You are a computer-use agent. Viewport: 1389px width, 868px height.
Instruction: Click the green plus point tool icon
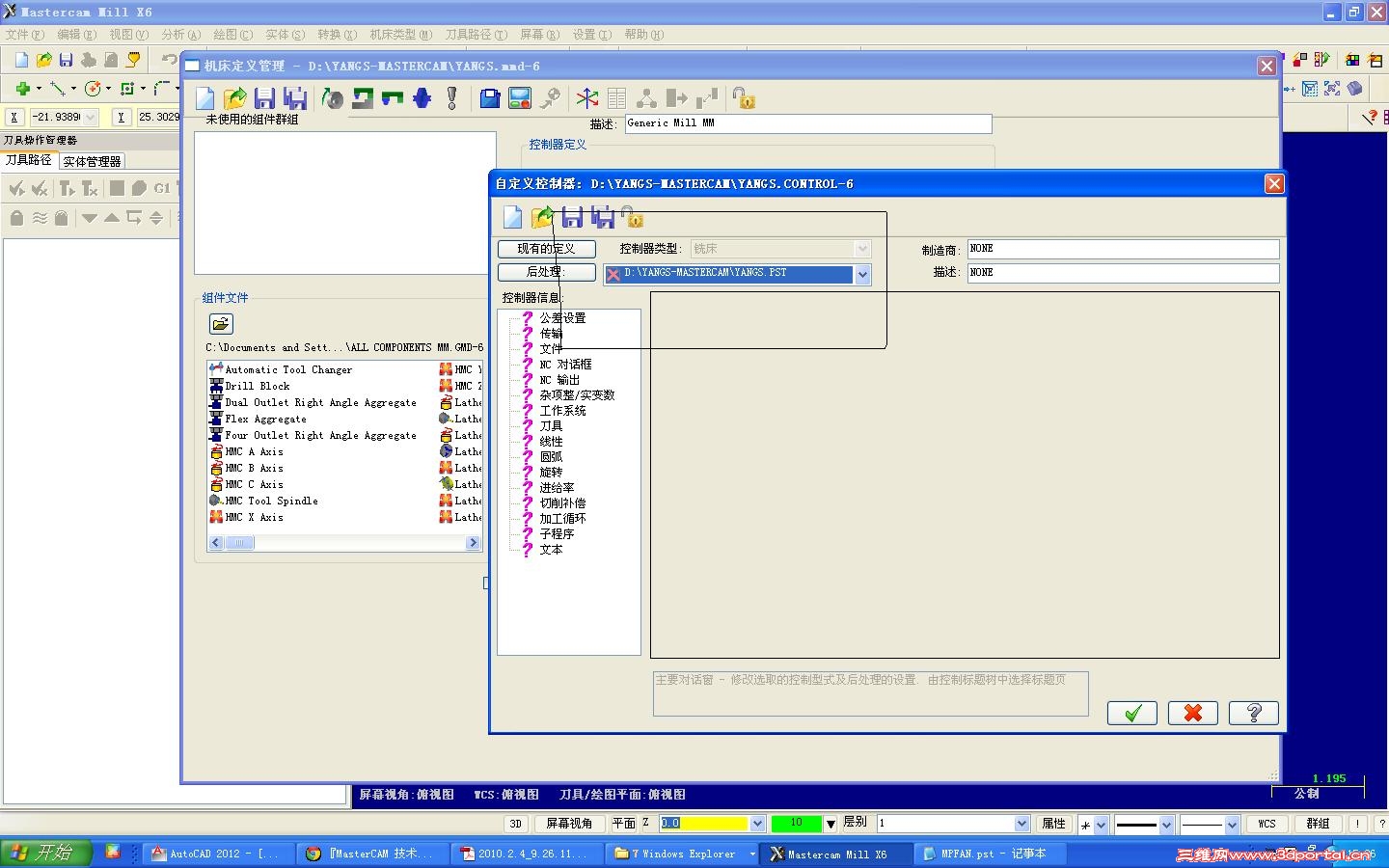point(22,89)
